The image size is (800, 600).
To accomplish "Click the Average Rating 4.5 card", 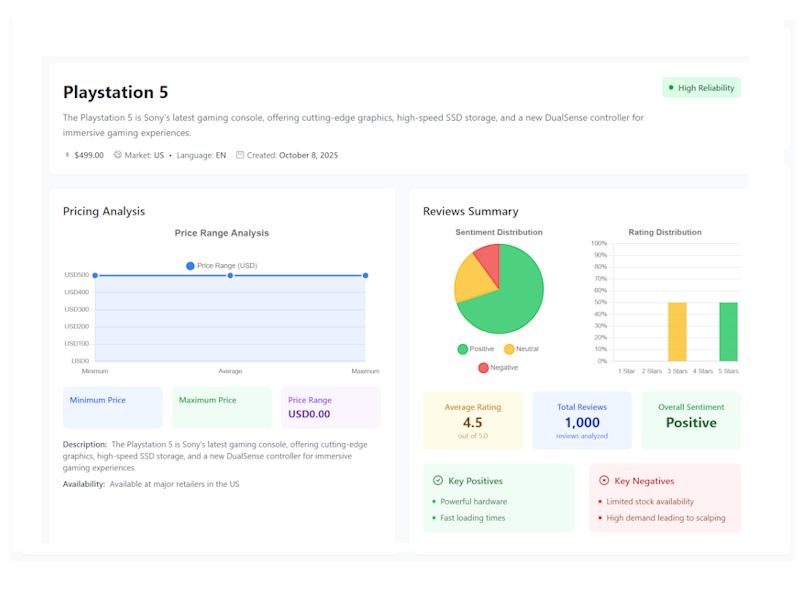I will (472, 420).
